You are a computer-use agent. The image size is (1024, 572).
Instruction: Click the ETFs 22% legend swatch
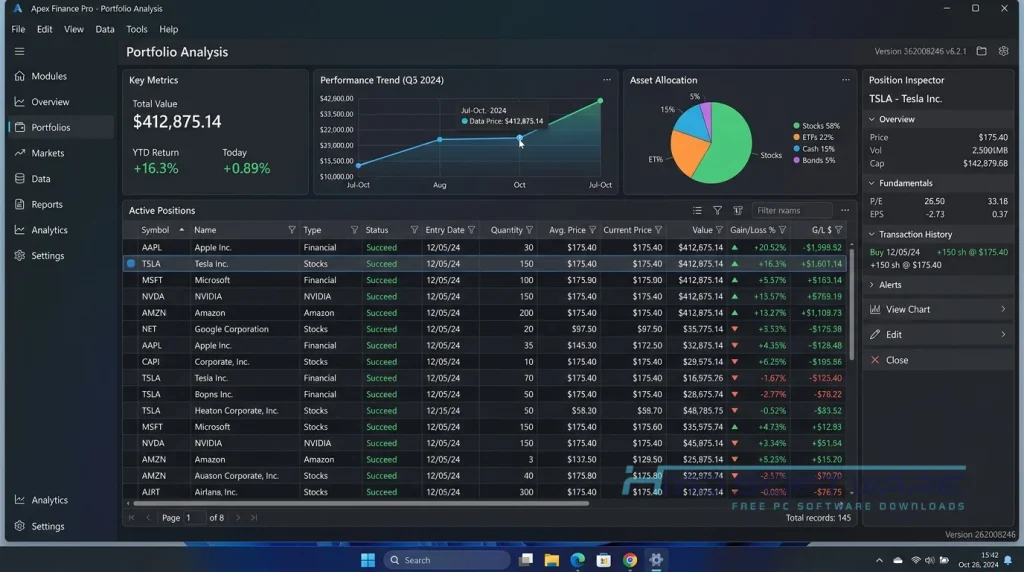pos(796,137)
